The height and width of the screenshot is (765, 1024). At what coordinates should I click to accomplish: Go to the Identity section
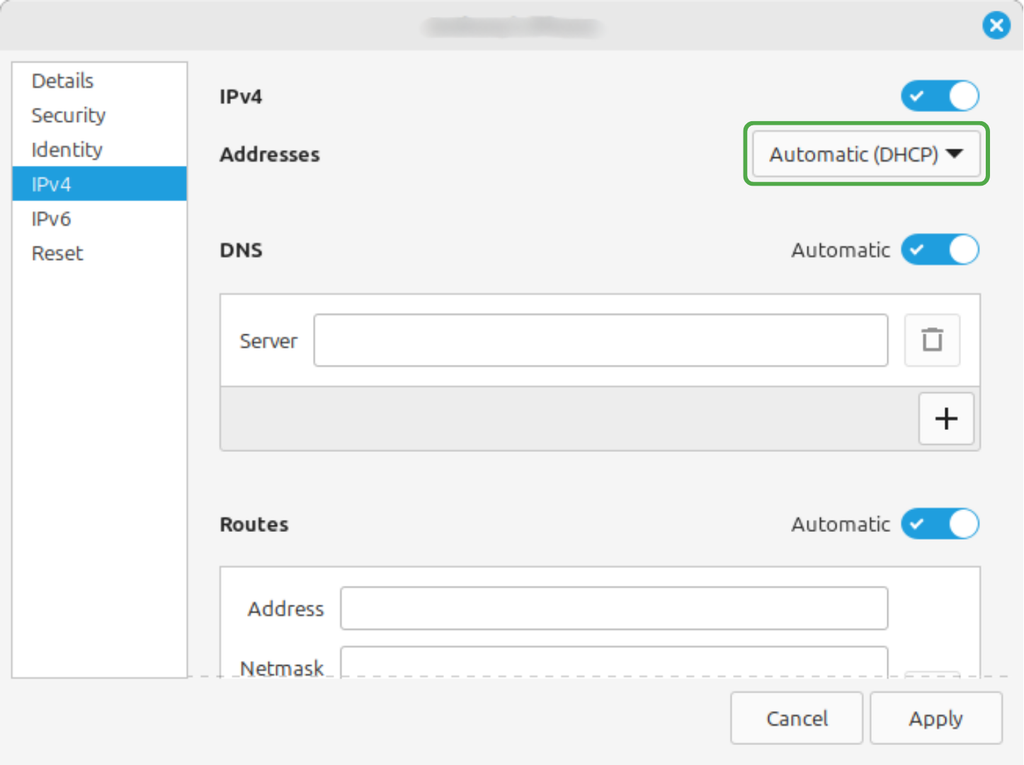tap(99, 150)
